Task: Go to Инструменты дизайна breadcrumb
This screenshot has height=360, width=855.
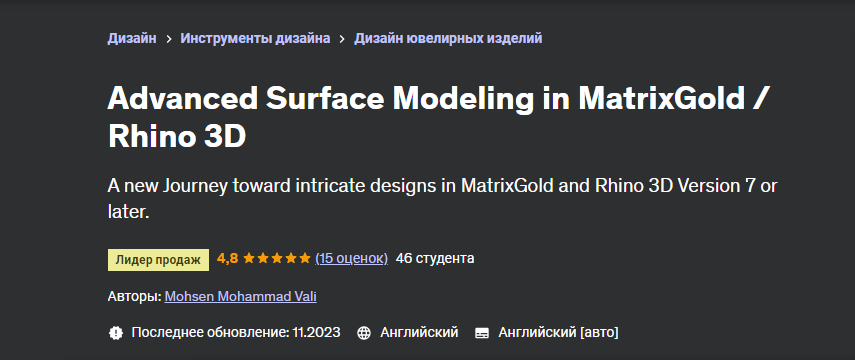Action: (255, 38)
